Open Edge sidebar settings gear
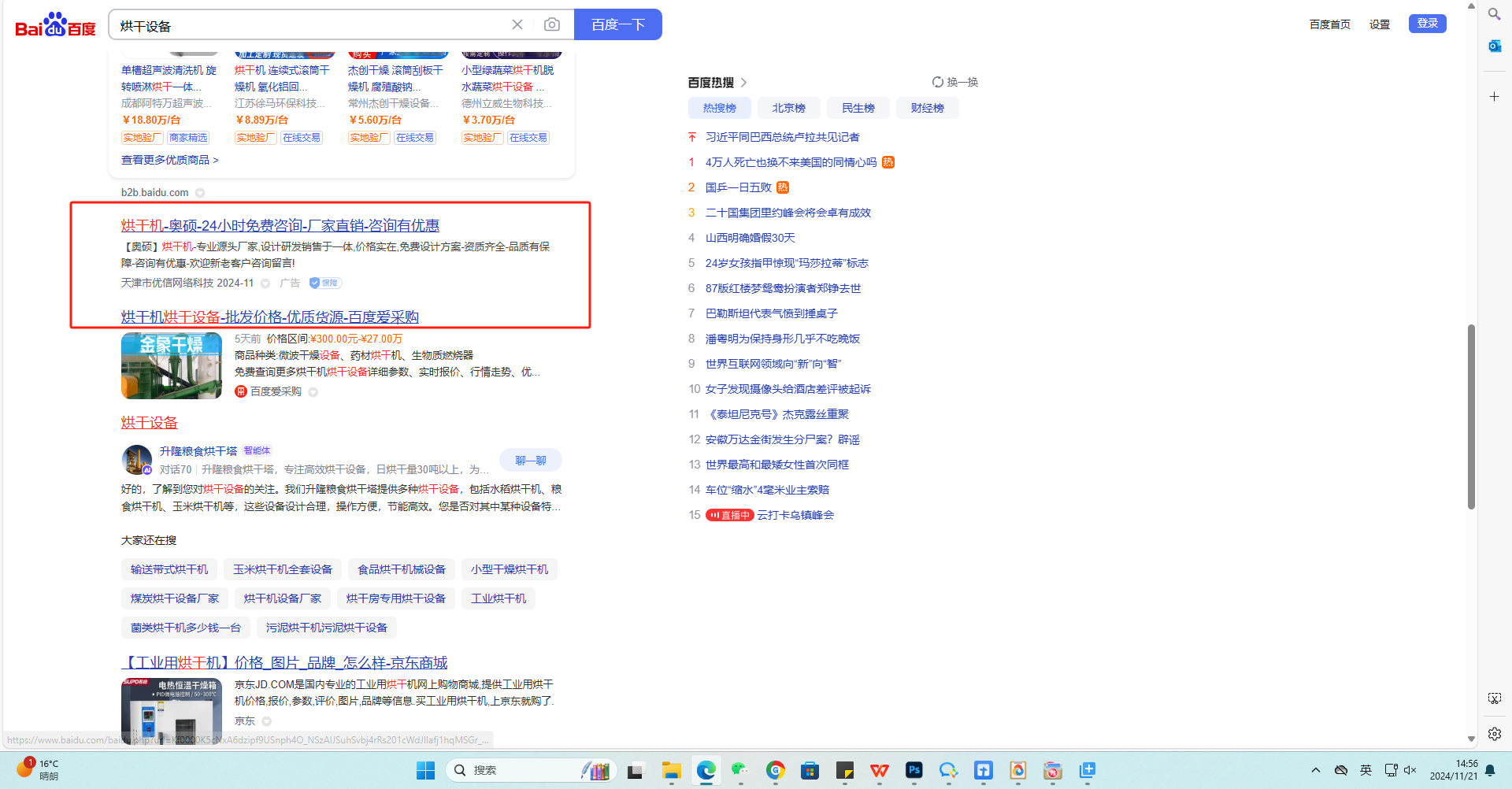Viewport: 1512px width, 789px height. click(1494, 734)
